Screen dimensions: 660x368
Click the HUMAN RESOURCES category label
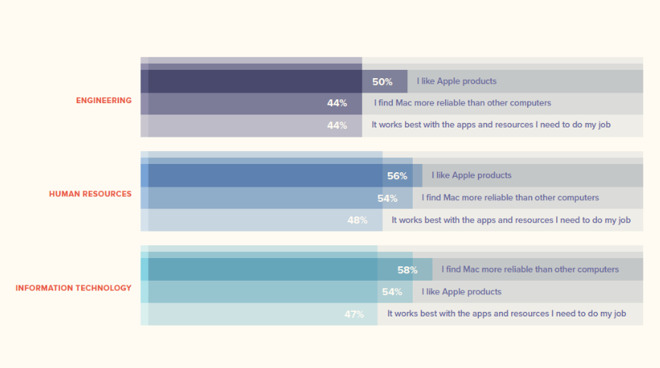pyautogui.click(x=90, y=194)
